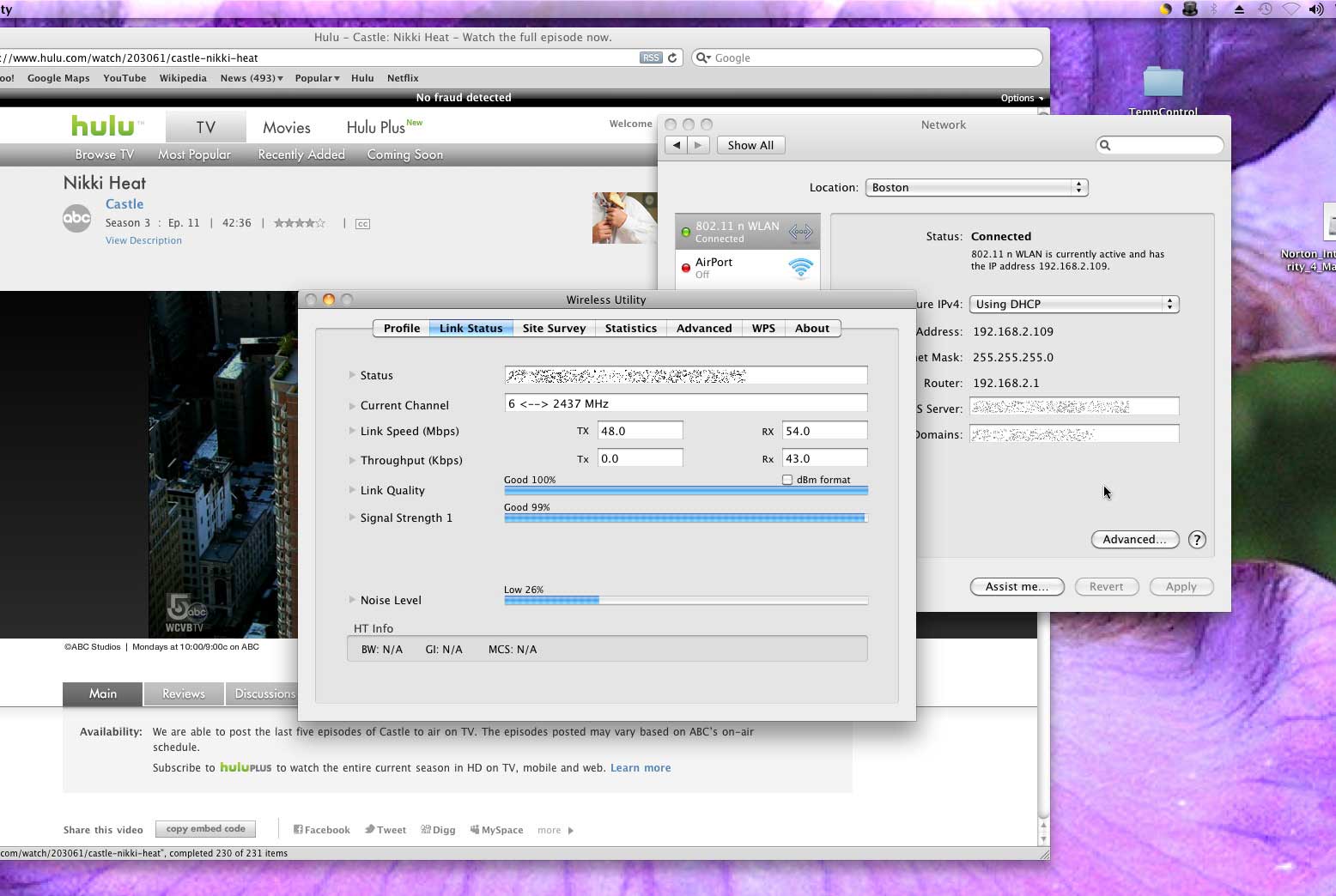
Task: Expand the Throughput (Kbps) triangle
Action: coord(352,460)
